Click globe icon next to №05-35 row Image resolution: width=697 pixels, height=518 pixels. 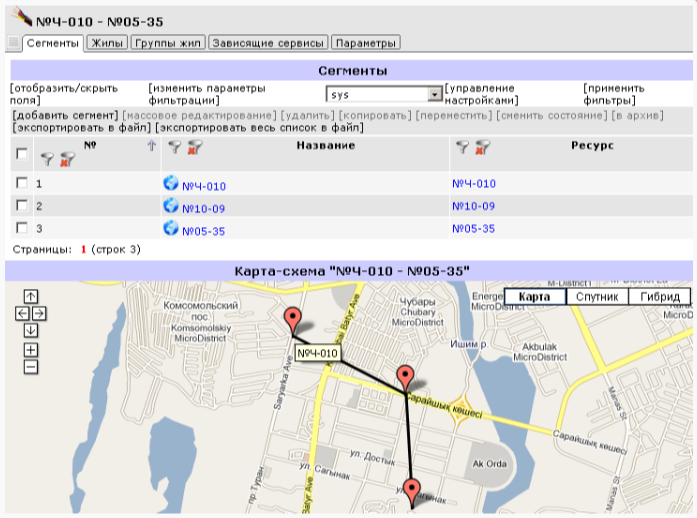pos(171,228)
